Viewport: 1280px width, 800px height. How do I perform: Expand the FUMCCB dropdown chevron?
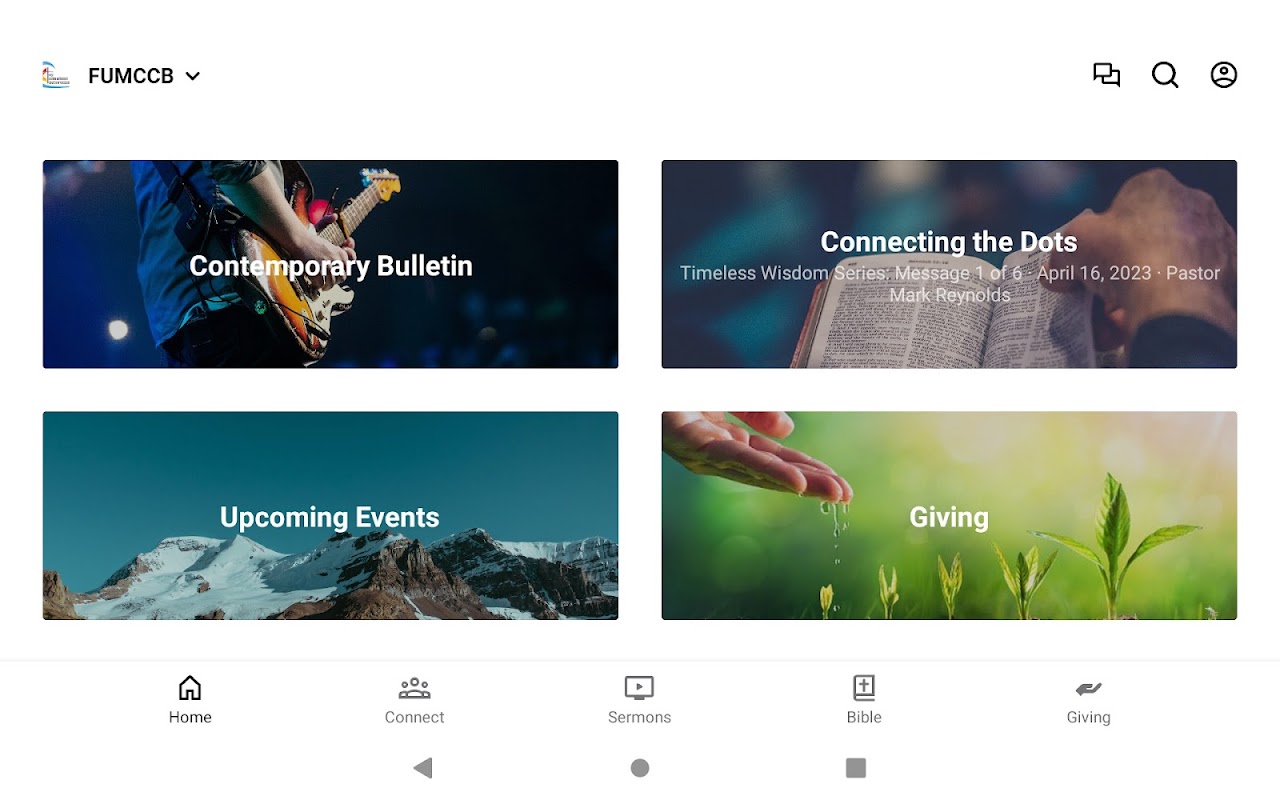click(x=193, y=76)
